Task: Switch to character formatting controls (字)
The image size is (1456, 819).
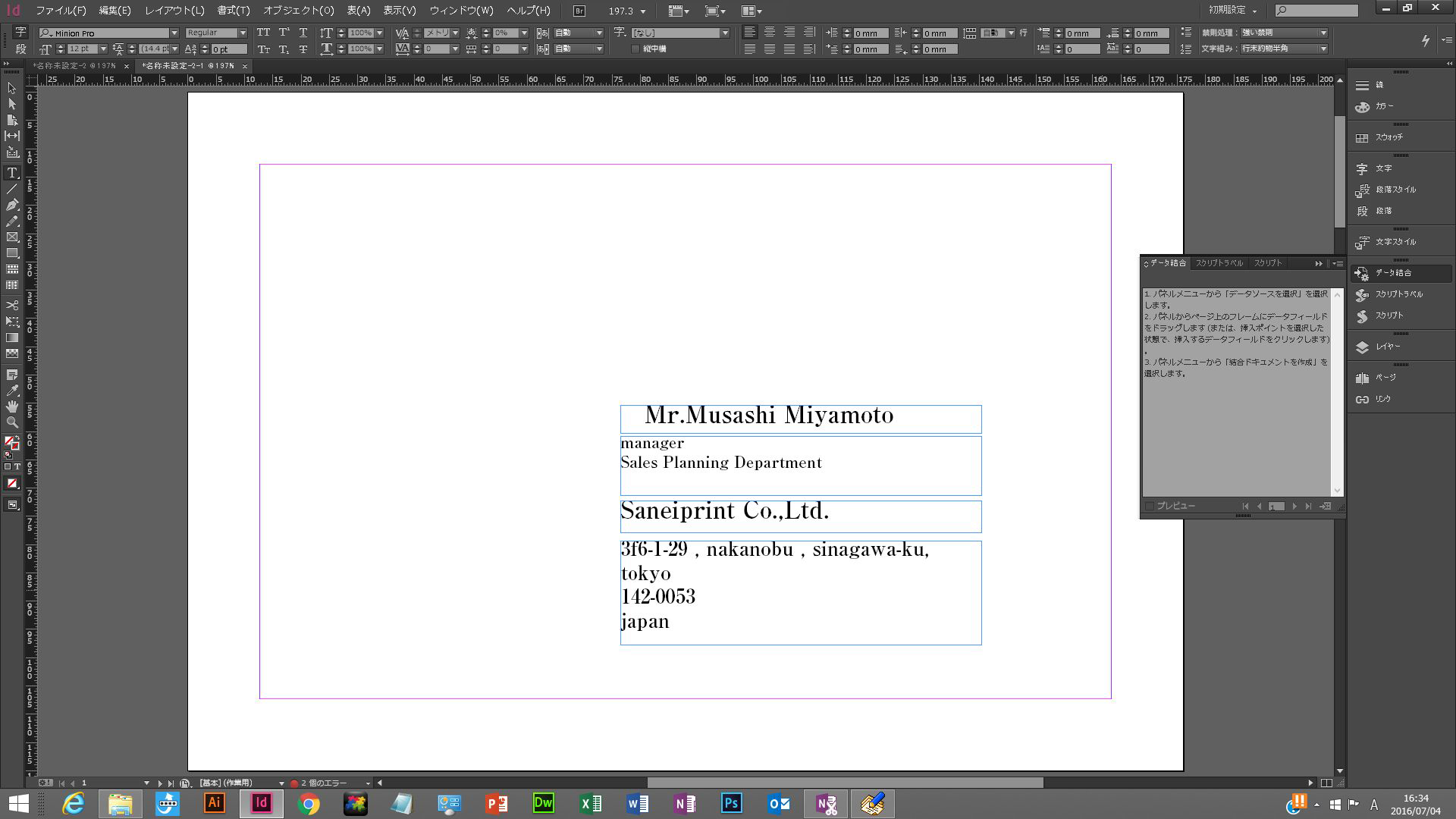Action: (20, 32)
